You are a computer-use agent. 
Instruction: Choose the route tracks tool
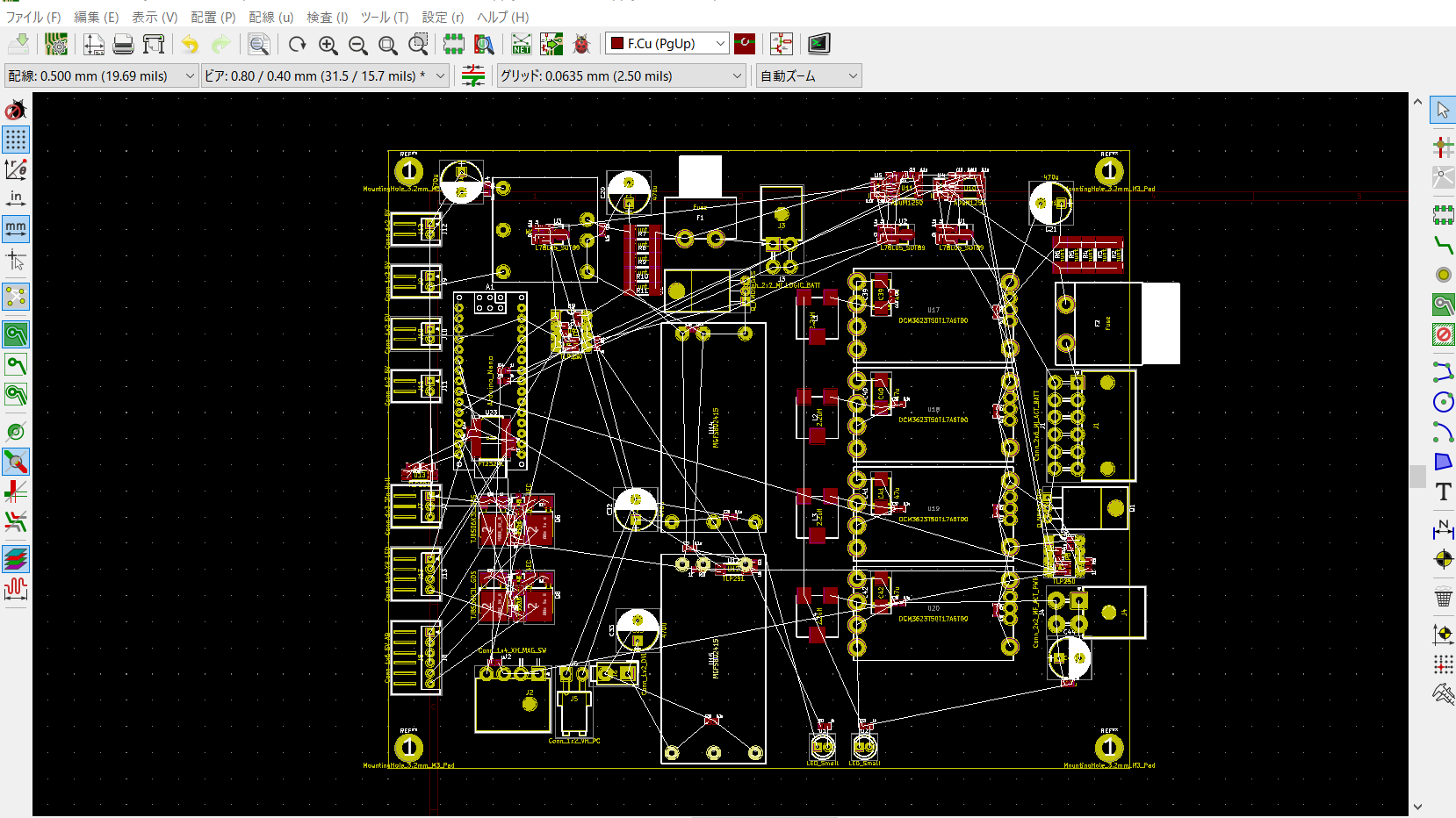[1443, 245]
